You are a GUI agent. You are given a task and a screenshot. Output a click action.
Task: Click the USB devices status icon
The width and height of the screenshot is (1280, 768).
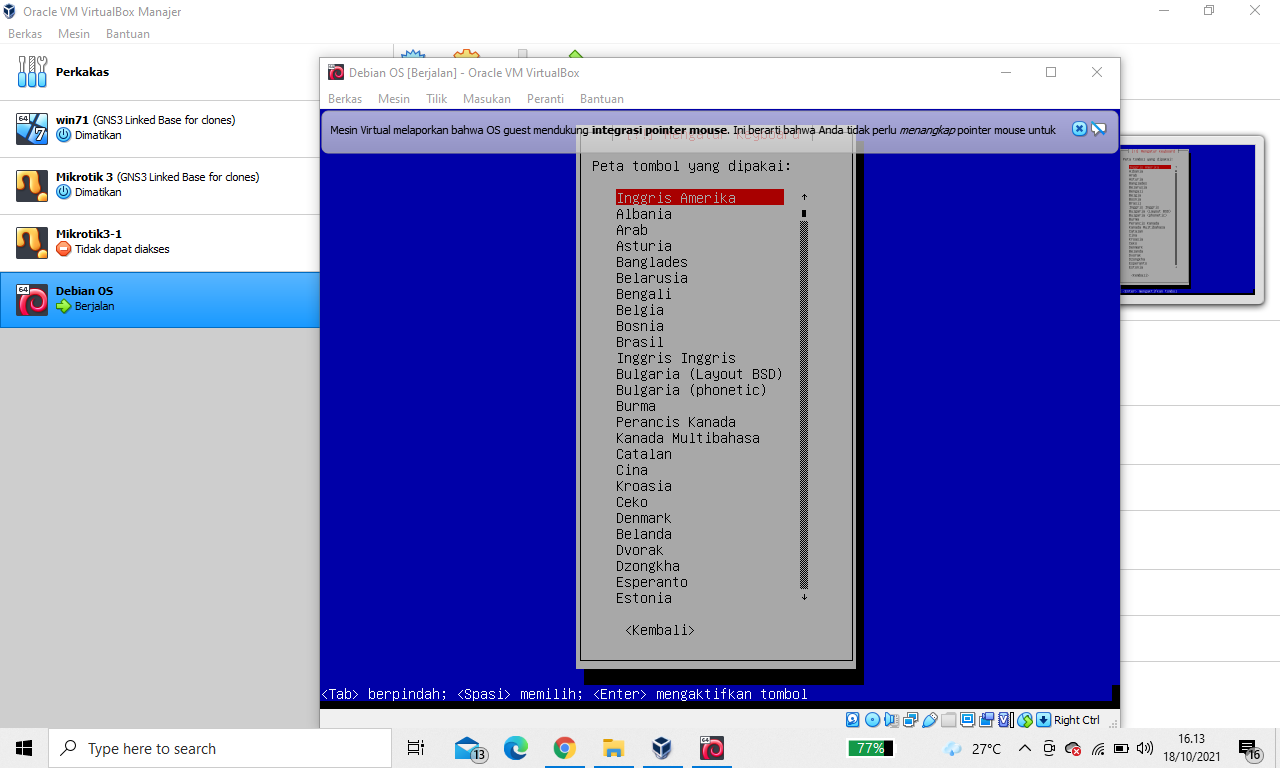point(930,720)
